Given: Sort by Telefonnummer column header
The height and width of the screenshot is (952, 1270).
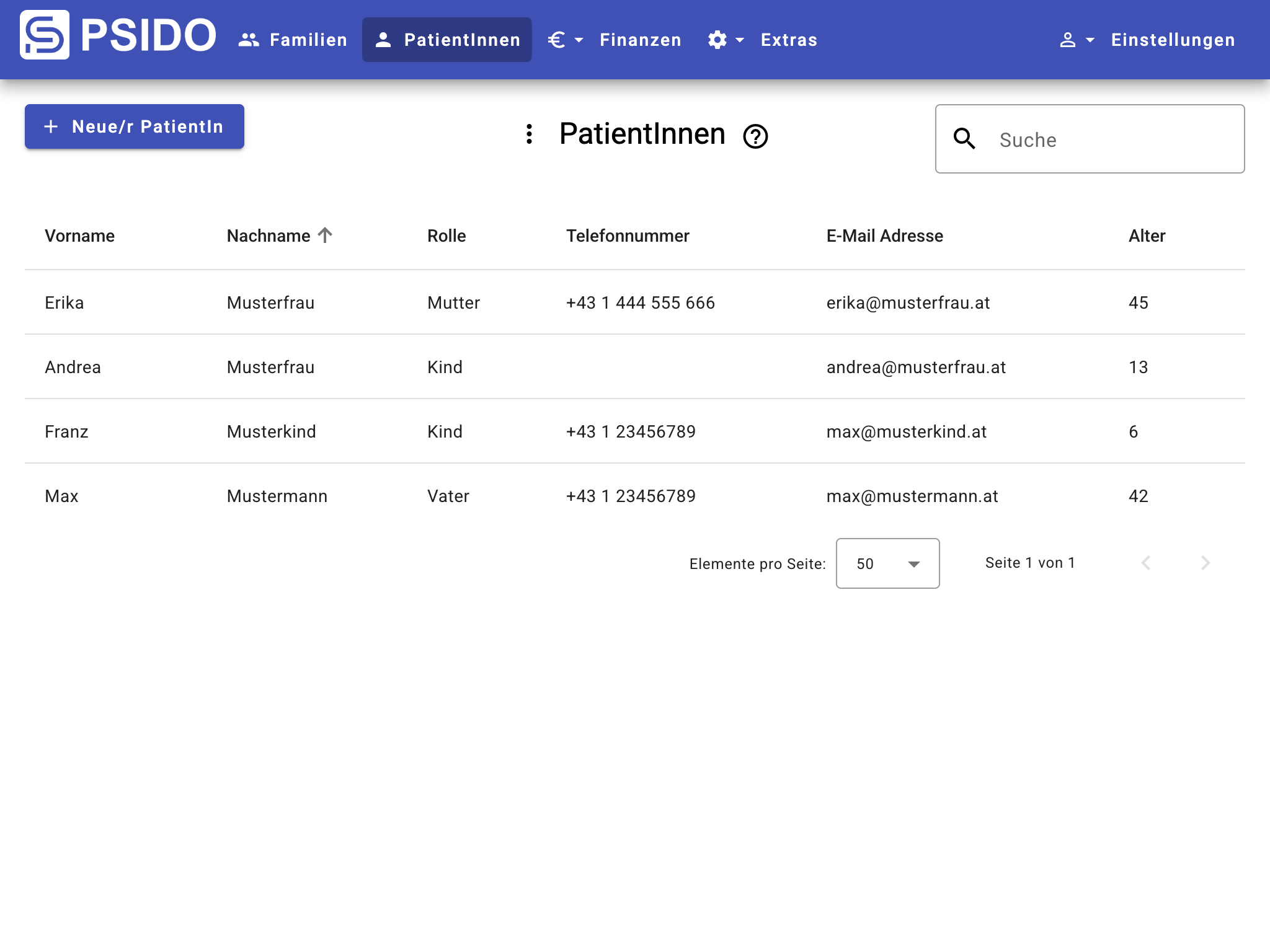Looking at the screenshot, I should pyautogui.click(x=628, y=236).
